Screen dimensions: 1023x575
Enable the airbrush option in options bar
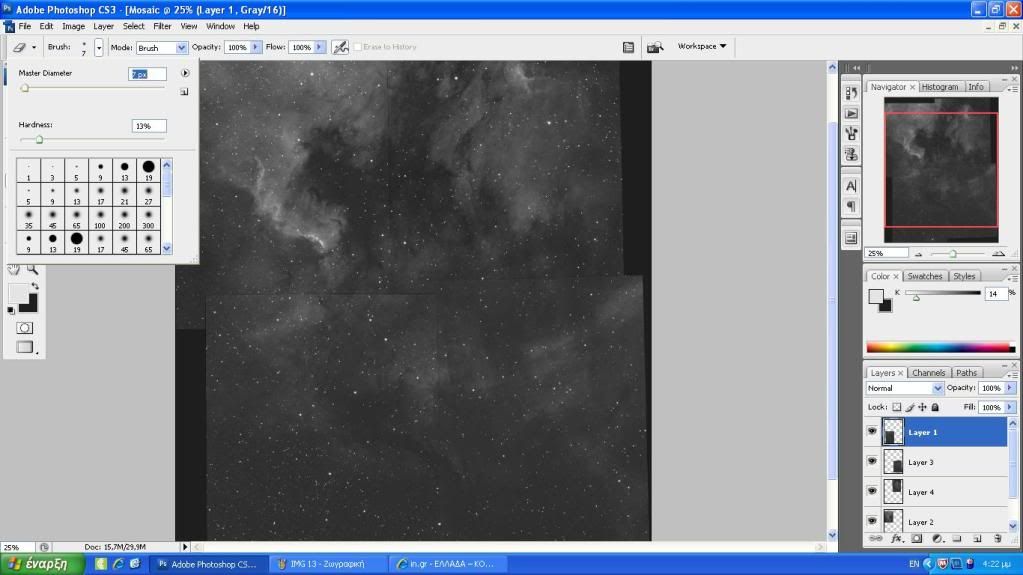click(x=340, y=47)
